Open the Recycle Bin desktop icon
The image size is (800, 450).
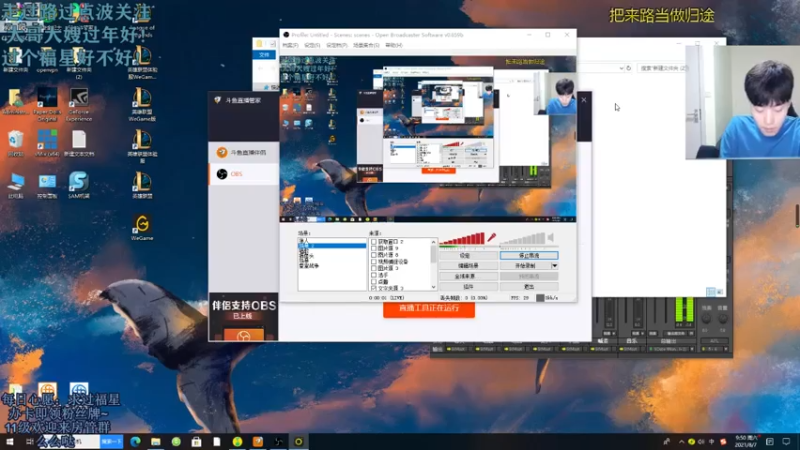click(15, 143)
